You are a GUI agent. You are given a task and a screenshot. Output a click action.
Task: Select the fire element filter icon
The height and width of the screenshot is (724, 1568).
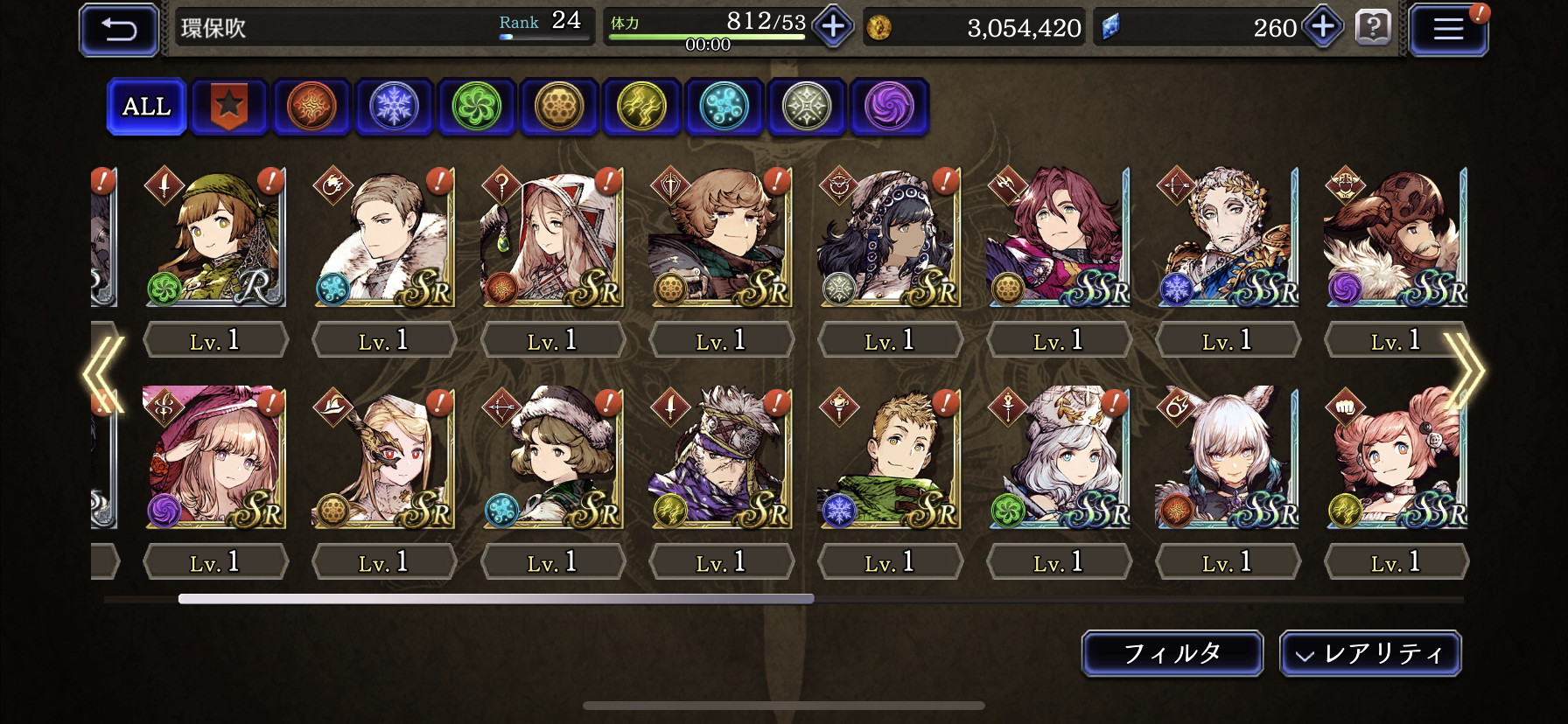click(311, 107)
